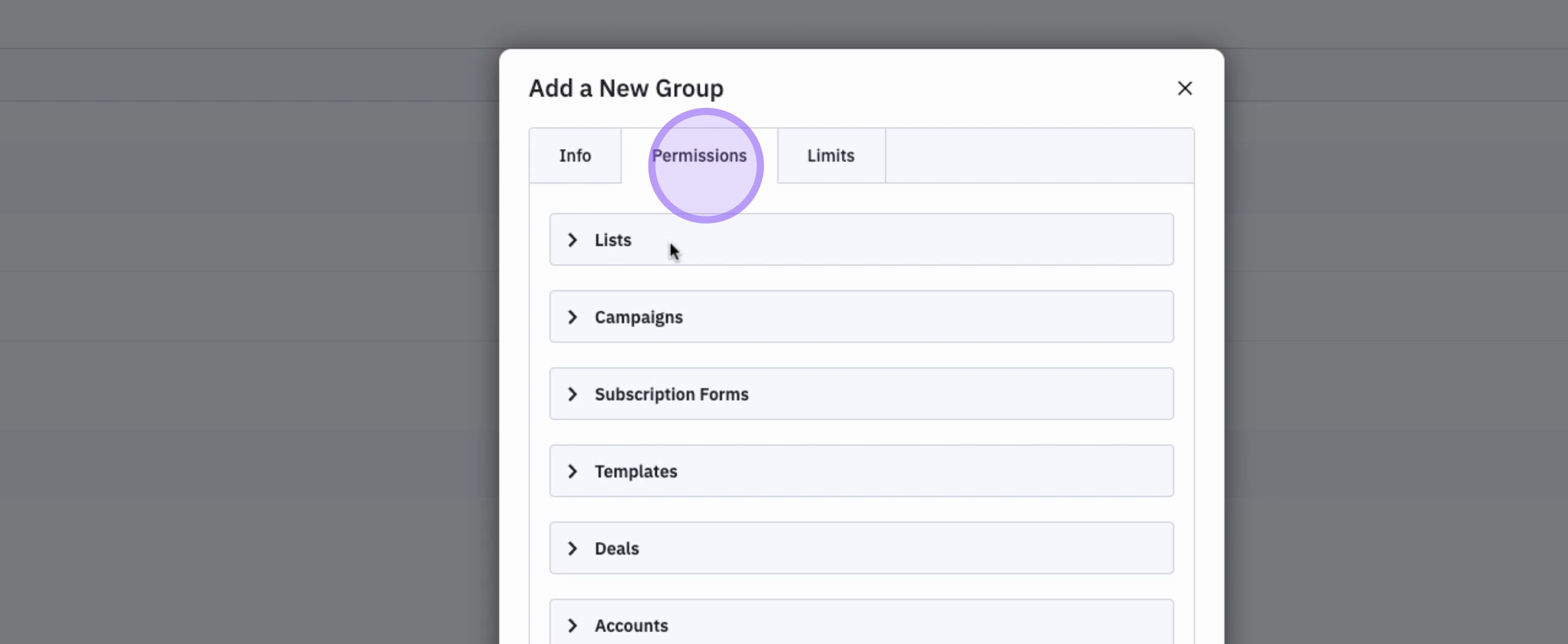Expand the Campaigns section by its label

tap(638, 317)
